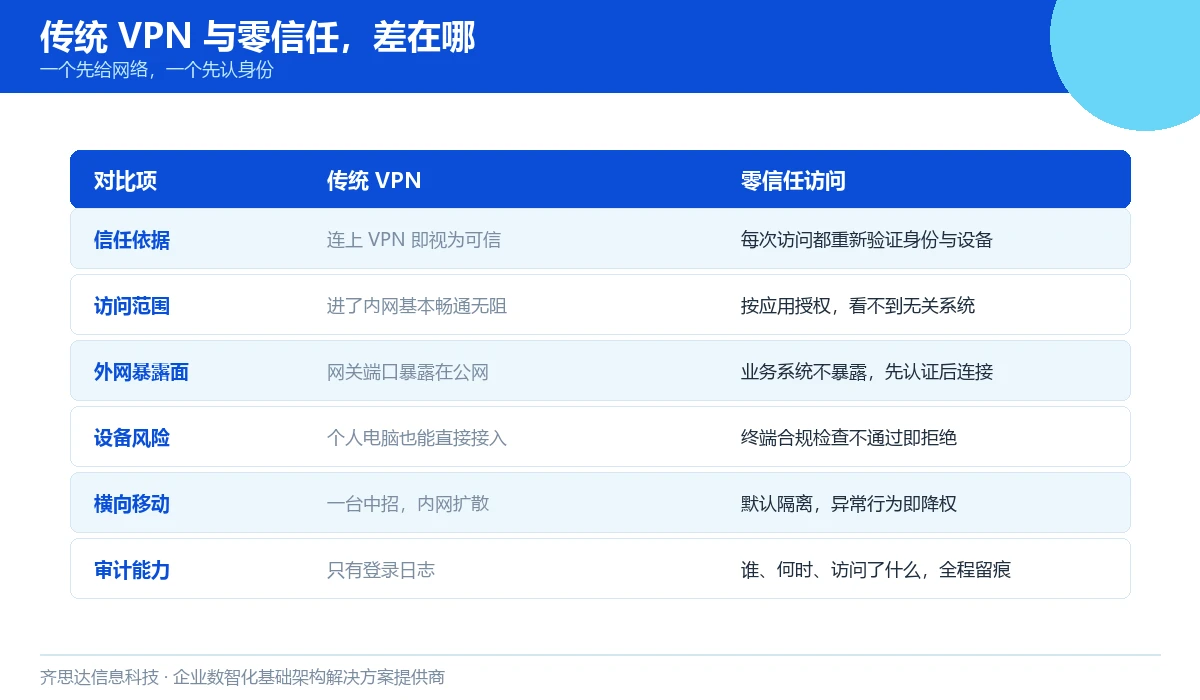Select the row label 横向移动
Image resolution: width=1200 pixels, height=700 pixels.
click(x=132, y=504)
